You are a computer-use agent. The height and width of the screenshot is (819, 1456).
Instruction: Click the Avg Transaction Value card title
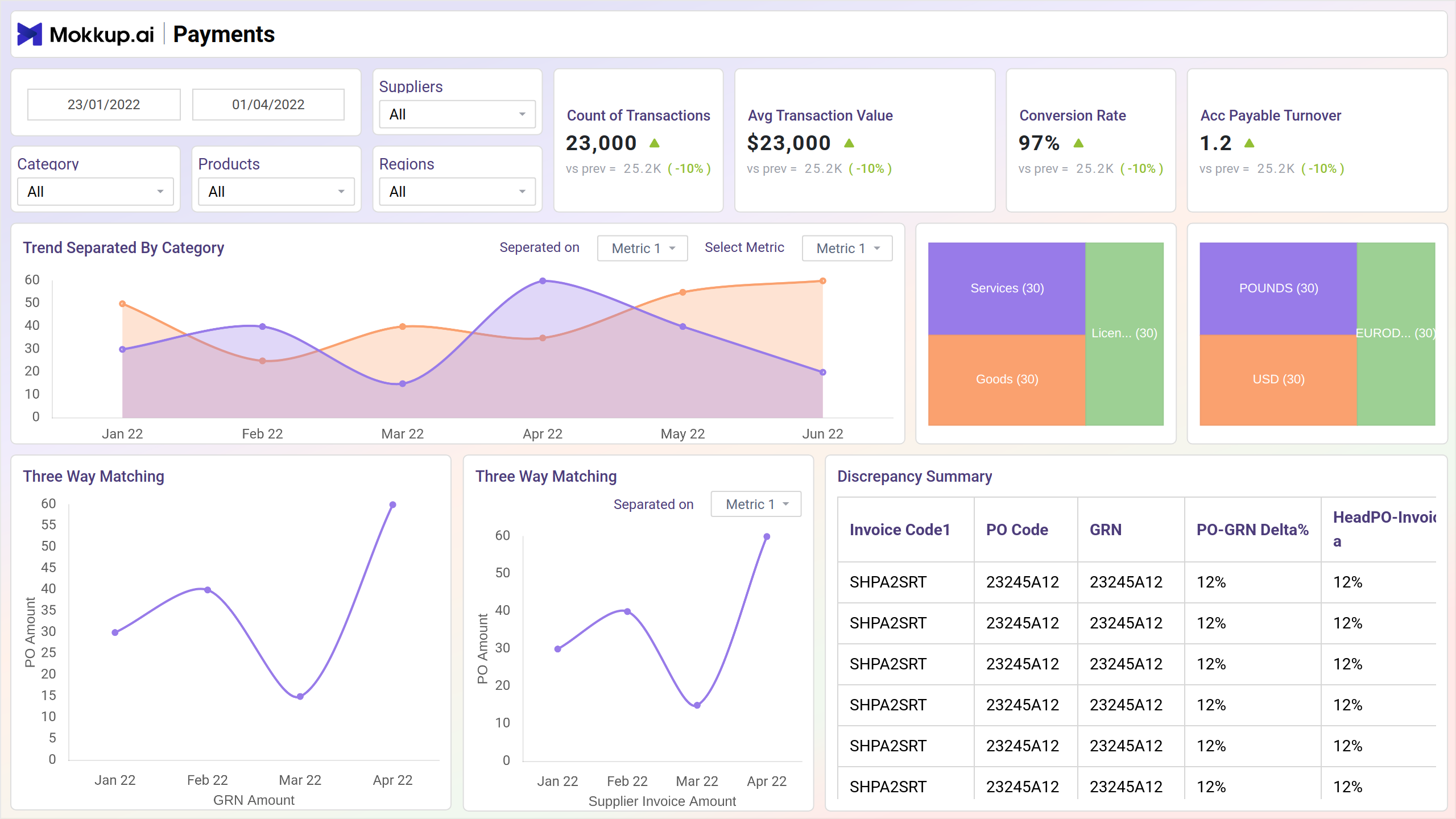[820, 115]
